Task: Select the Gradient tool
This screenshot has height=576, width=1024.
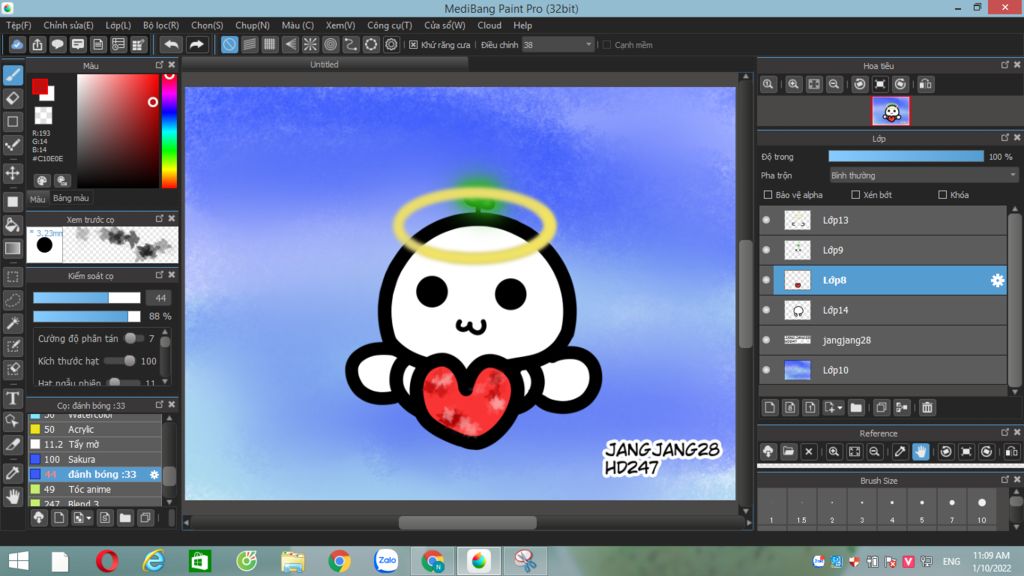Action: coord(12,248)
